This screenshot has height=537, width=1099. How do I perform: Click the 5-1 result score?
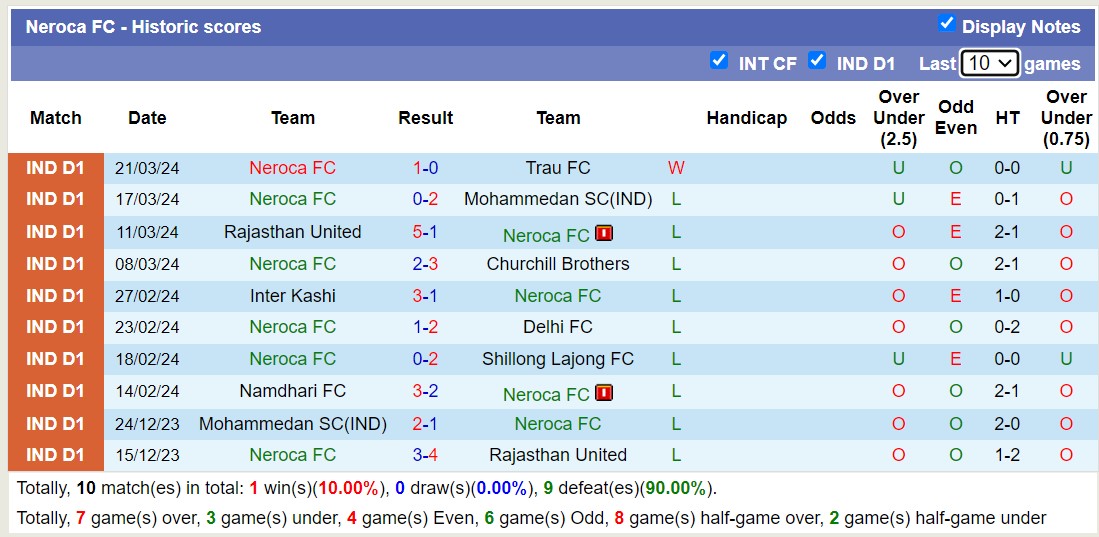[425, 232]
